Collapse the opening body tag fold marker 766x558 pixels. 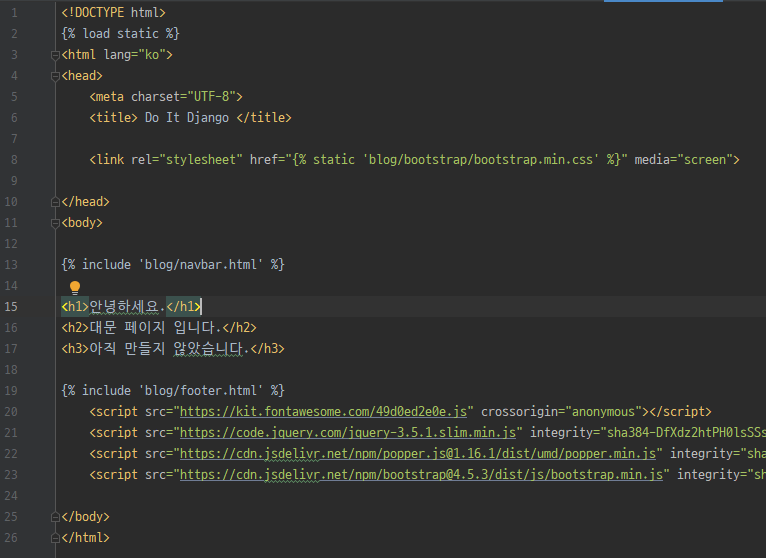coord(55,223)
